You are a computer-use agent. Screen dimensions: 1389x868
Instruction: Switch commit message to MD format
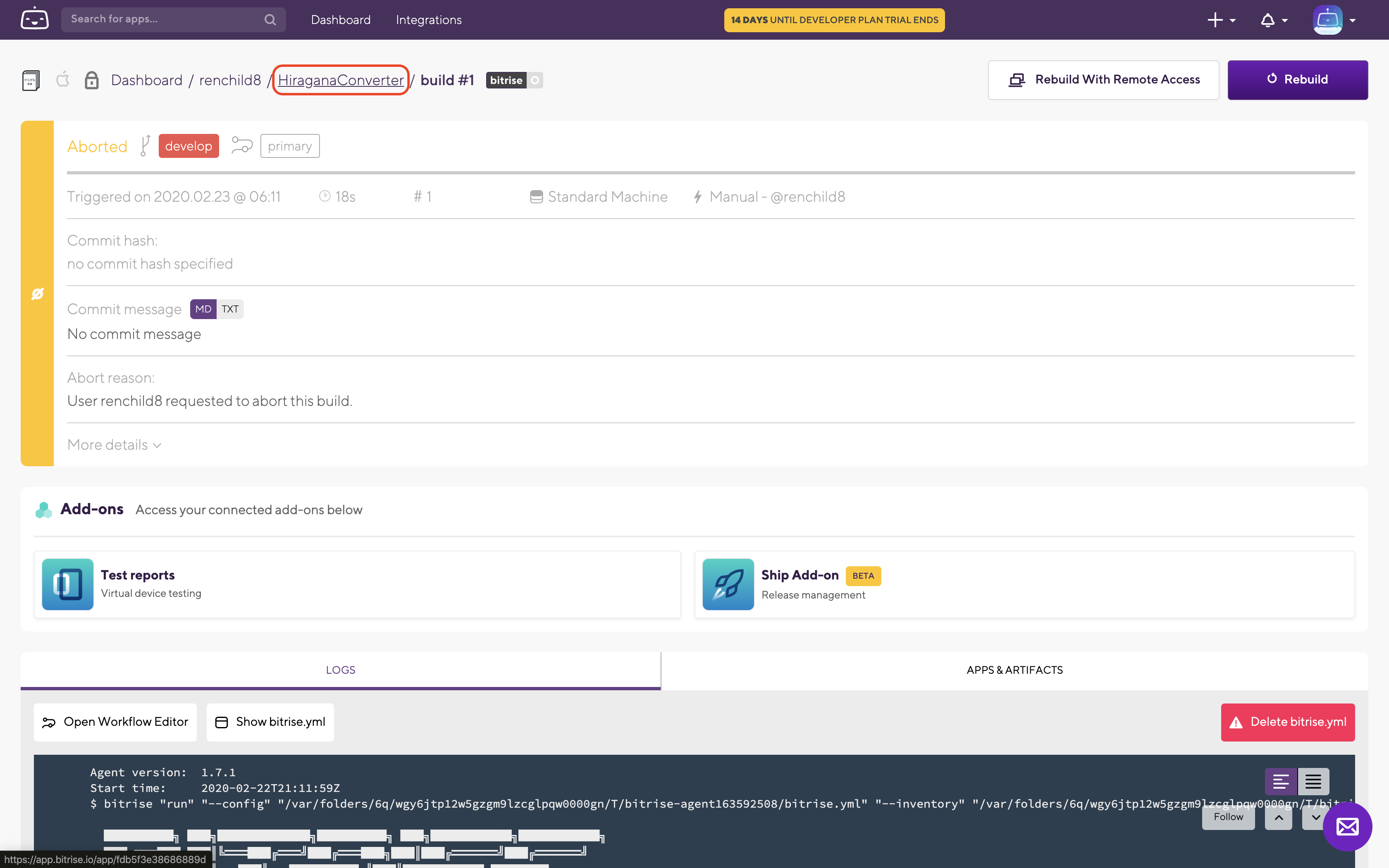[203, 309]
